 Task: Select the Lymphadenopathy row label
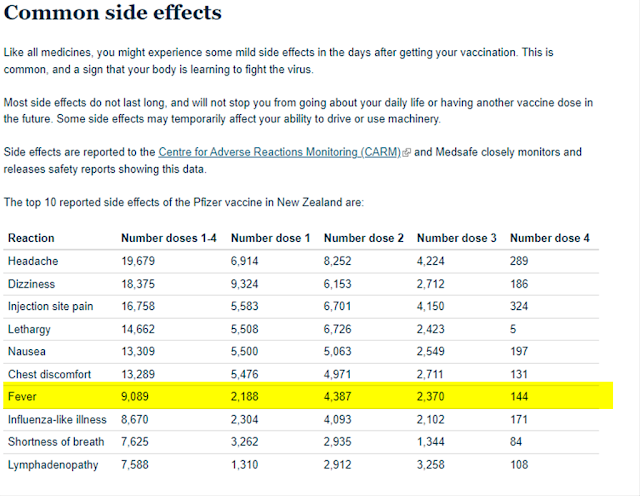[x=53, y=465]
